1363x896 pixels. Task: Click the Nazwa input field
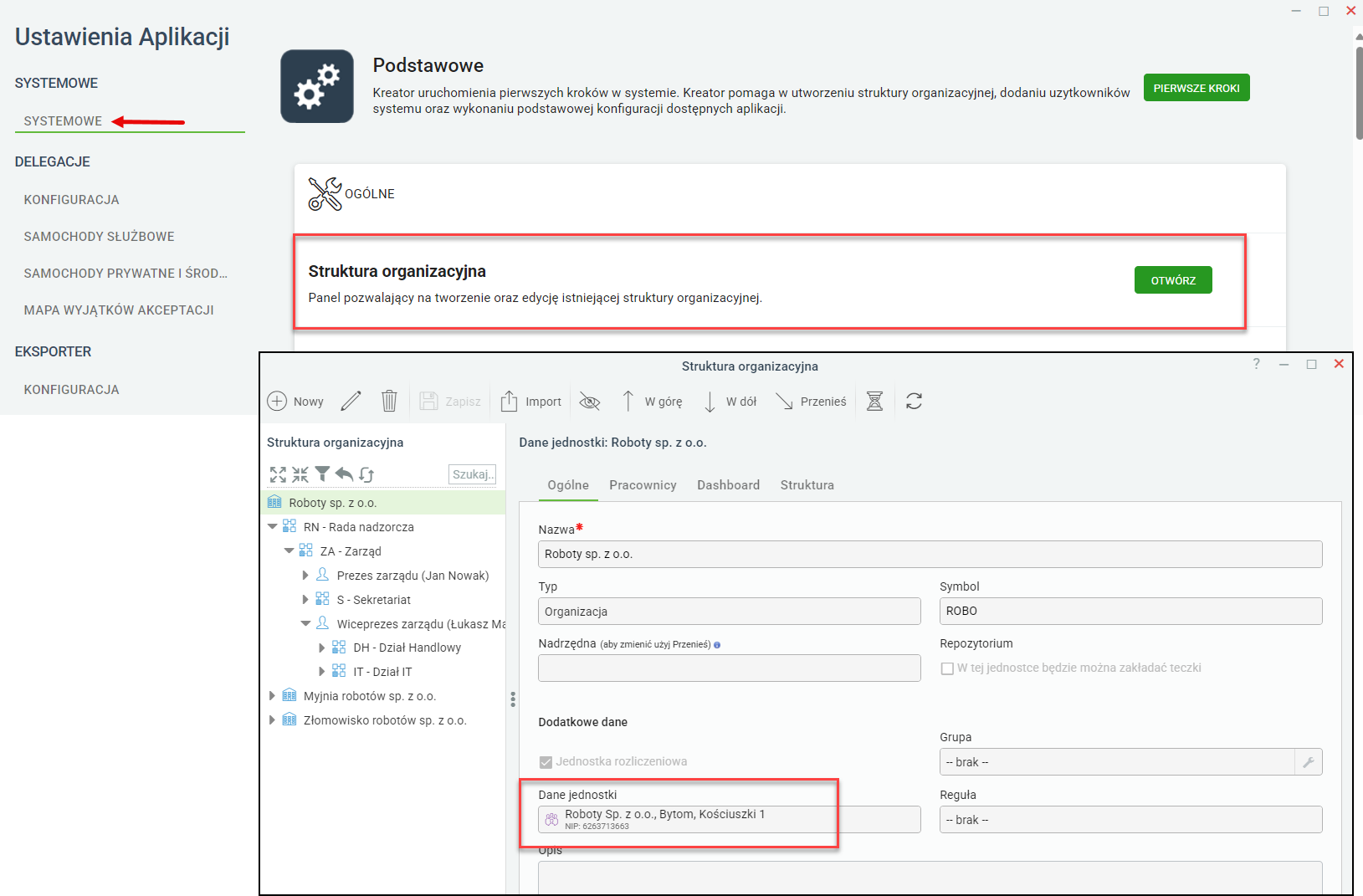[930, 554]
